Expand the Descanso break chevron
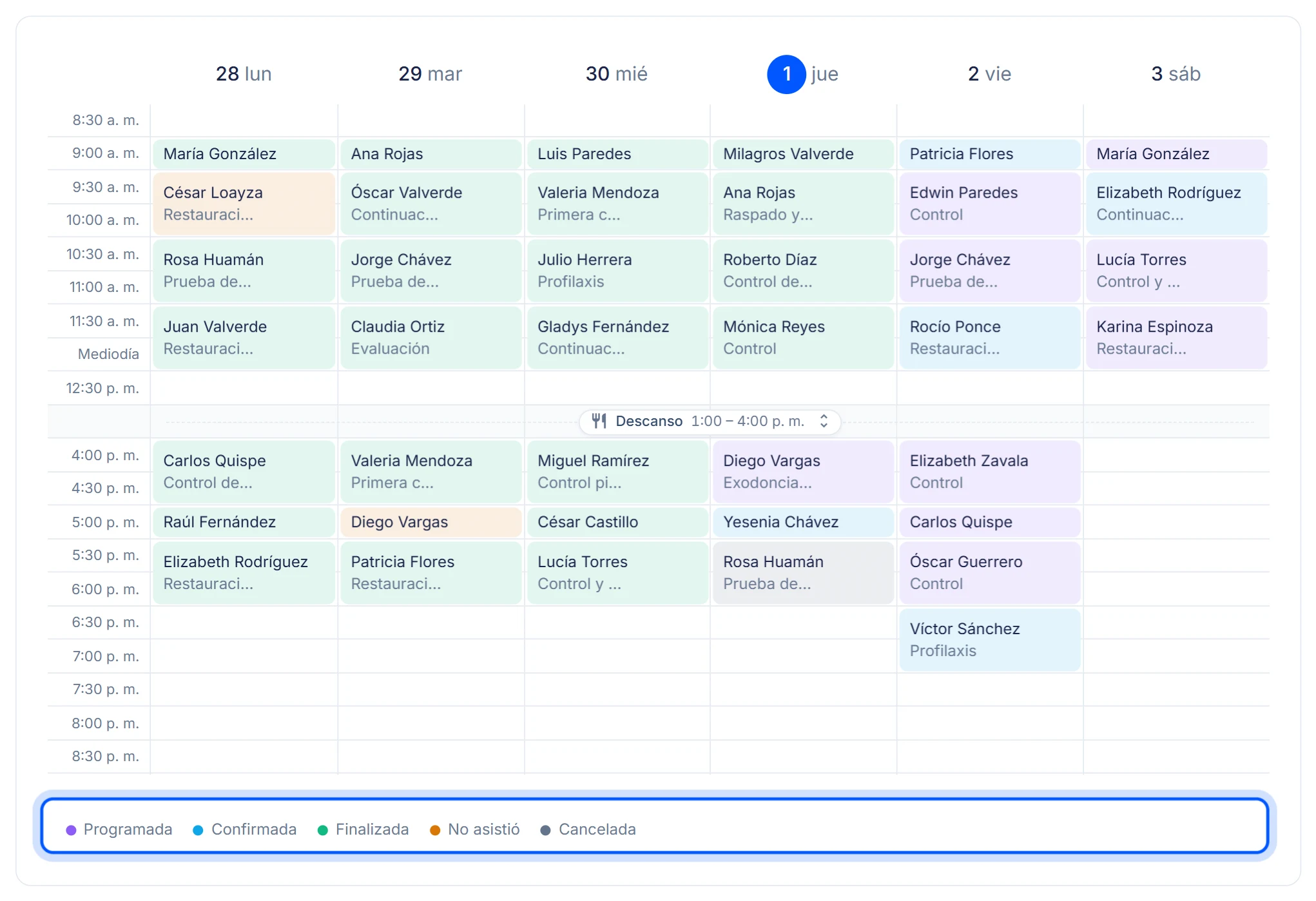Viewport: 1316px width, 901px height. pos(824,421)
